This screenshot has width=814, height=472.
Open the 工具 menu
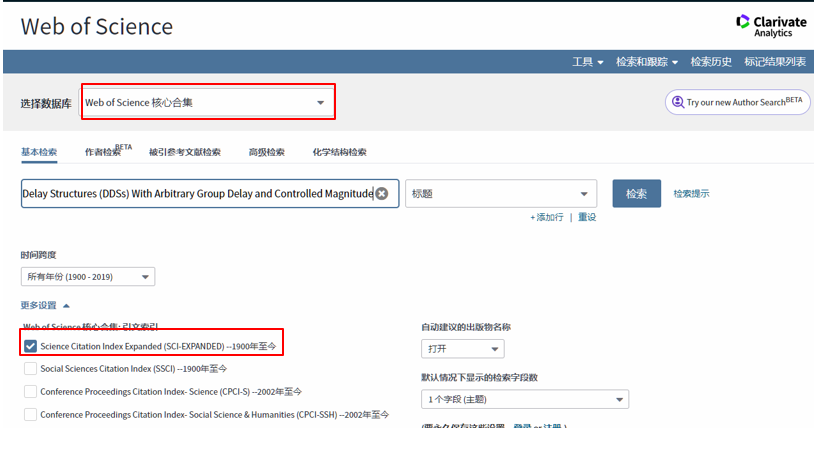click(x=587, y=62)
